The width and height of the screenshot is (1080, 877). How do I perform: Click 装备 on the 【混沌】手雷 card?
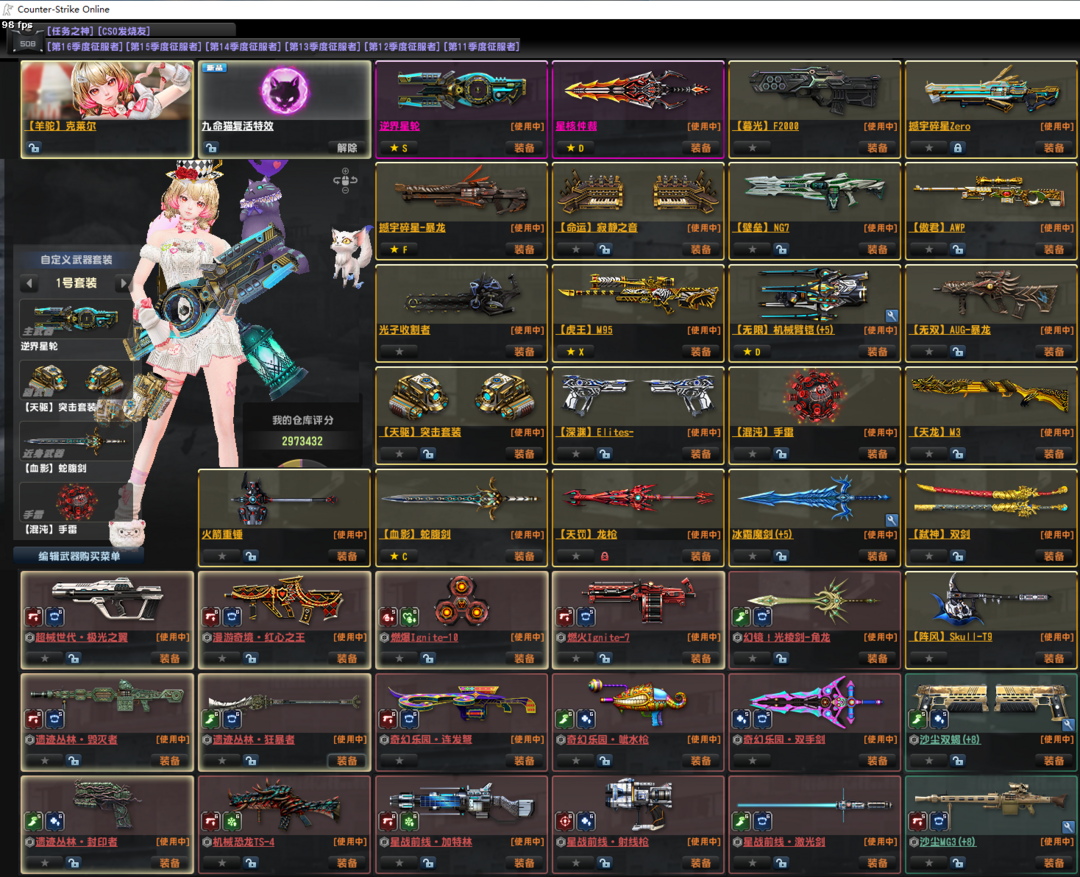878,454
